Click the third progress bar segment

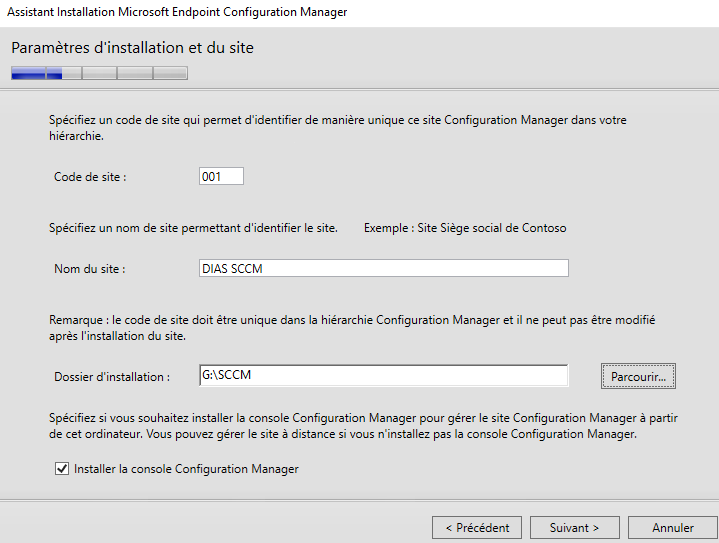(99, 72)
